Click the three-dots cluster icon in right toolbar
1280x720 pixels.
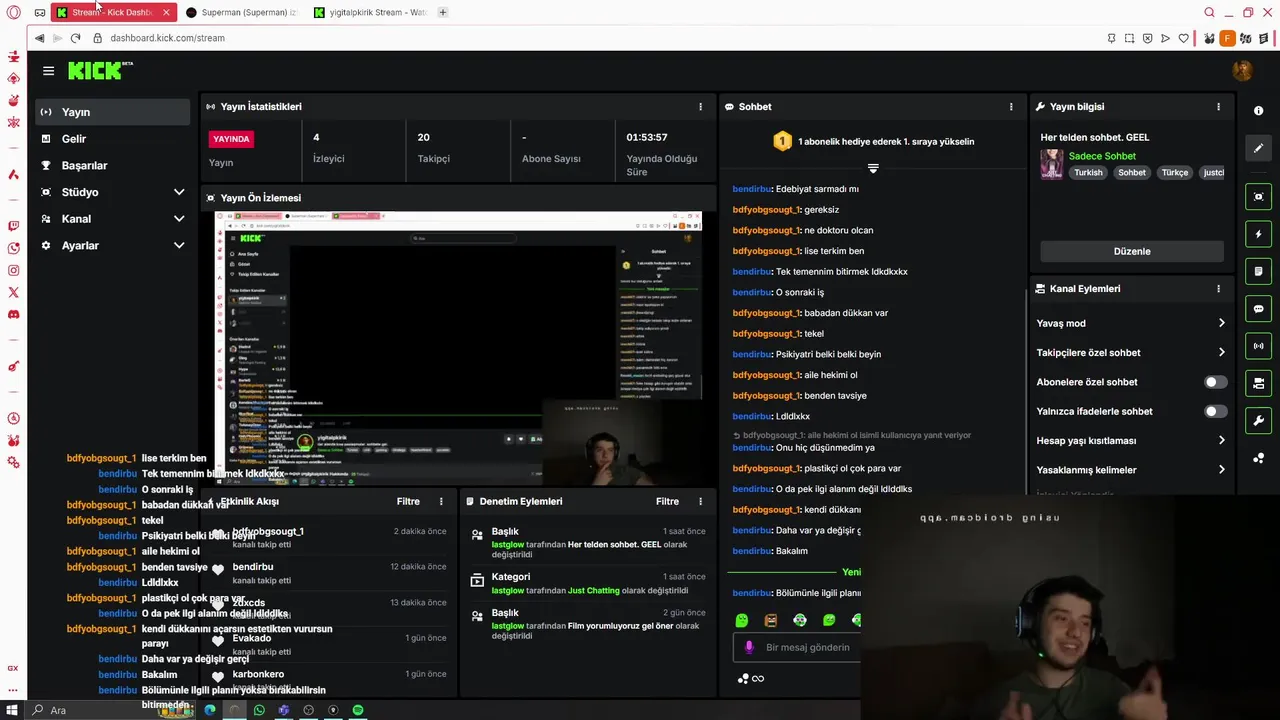(x=1259, y=458)
